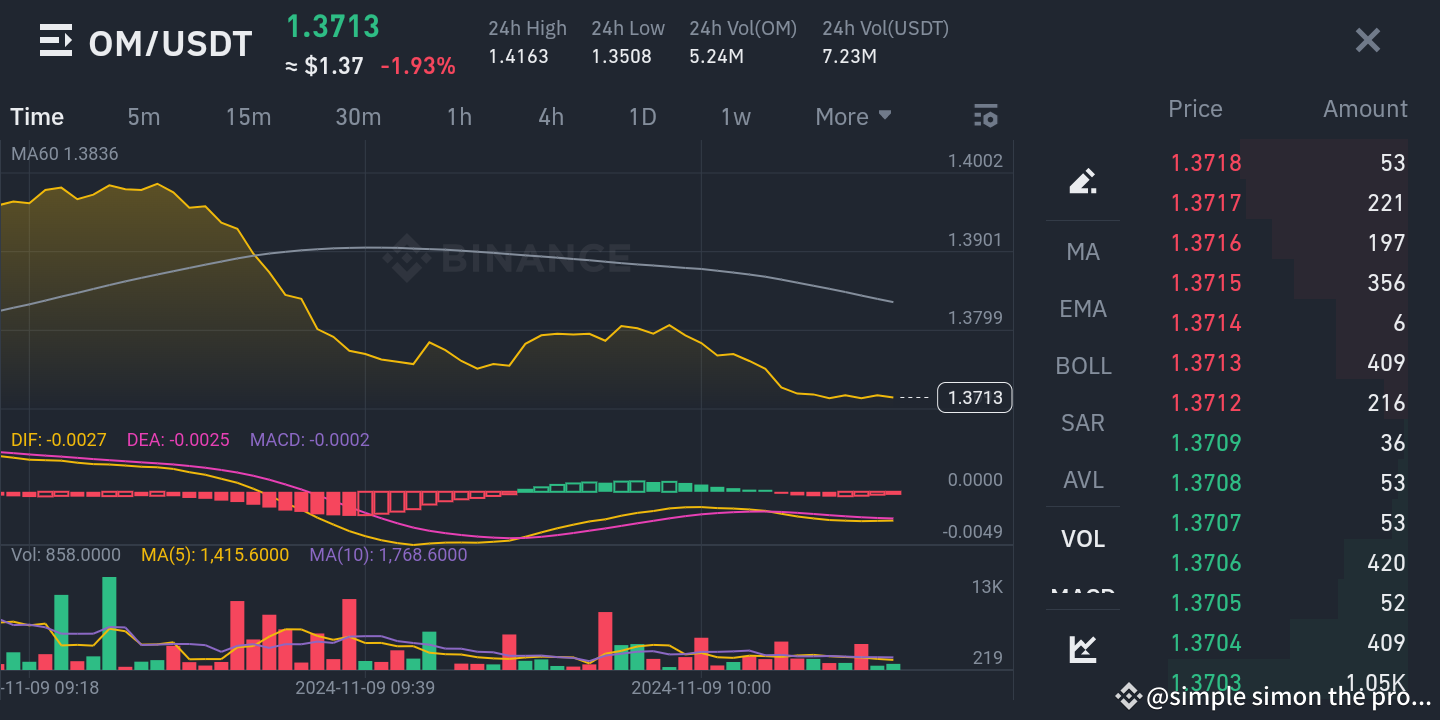Open the trading pairs hamburger menu
The image size is (1440, 720).
tap(55, 40)
